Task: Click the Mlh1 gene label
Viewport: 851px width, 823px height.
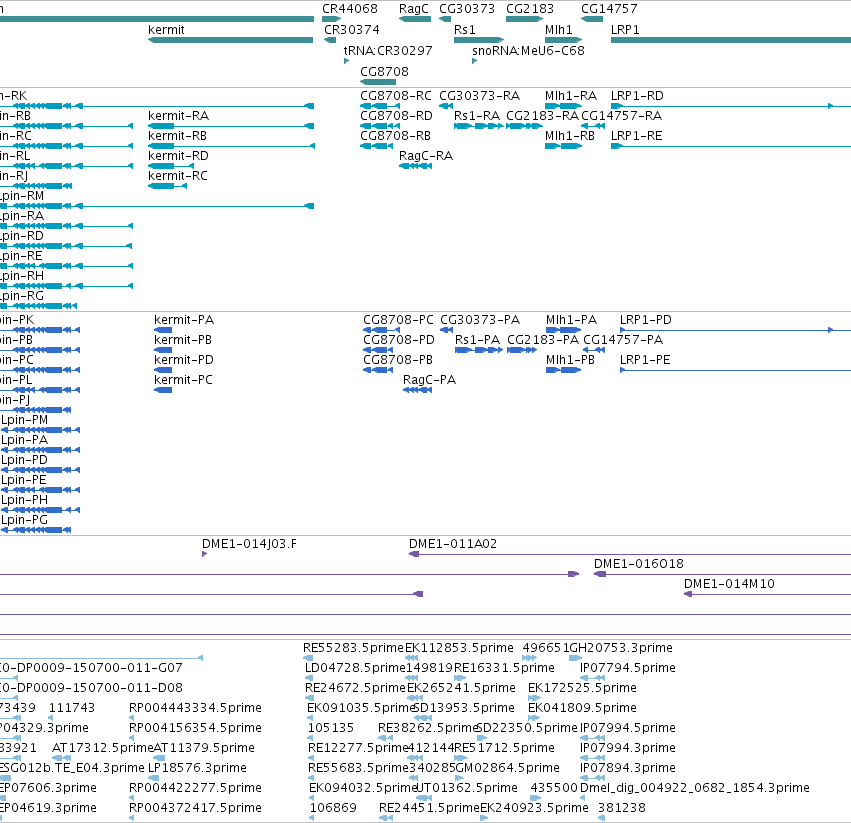Action: point(558,30)
